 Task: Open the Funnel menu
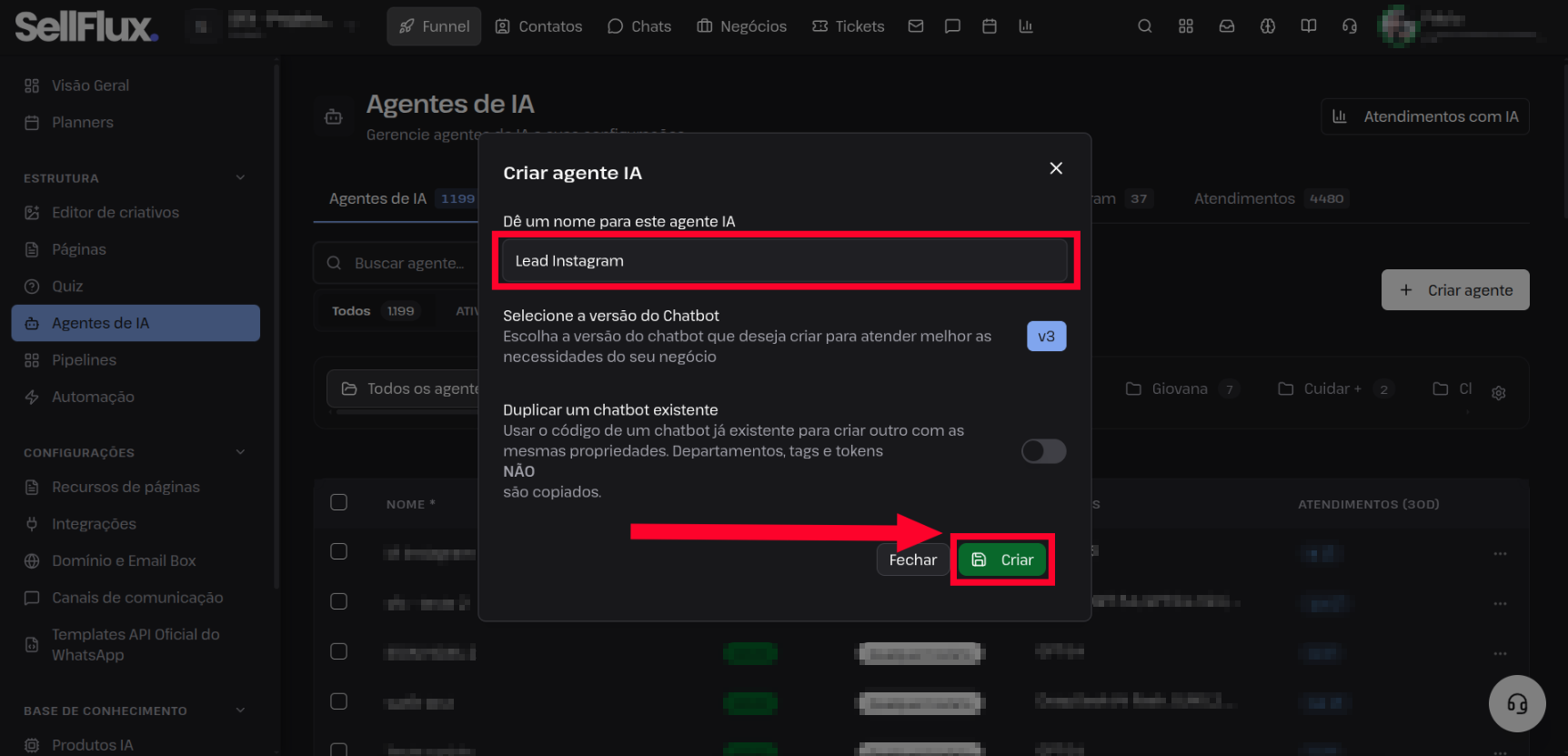point(434,26)
